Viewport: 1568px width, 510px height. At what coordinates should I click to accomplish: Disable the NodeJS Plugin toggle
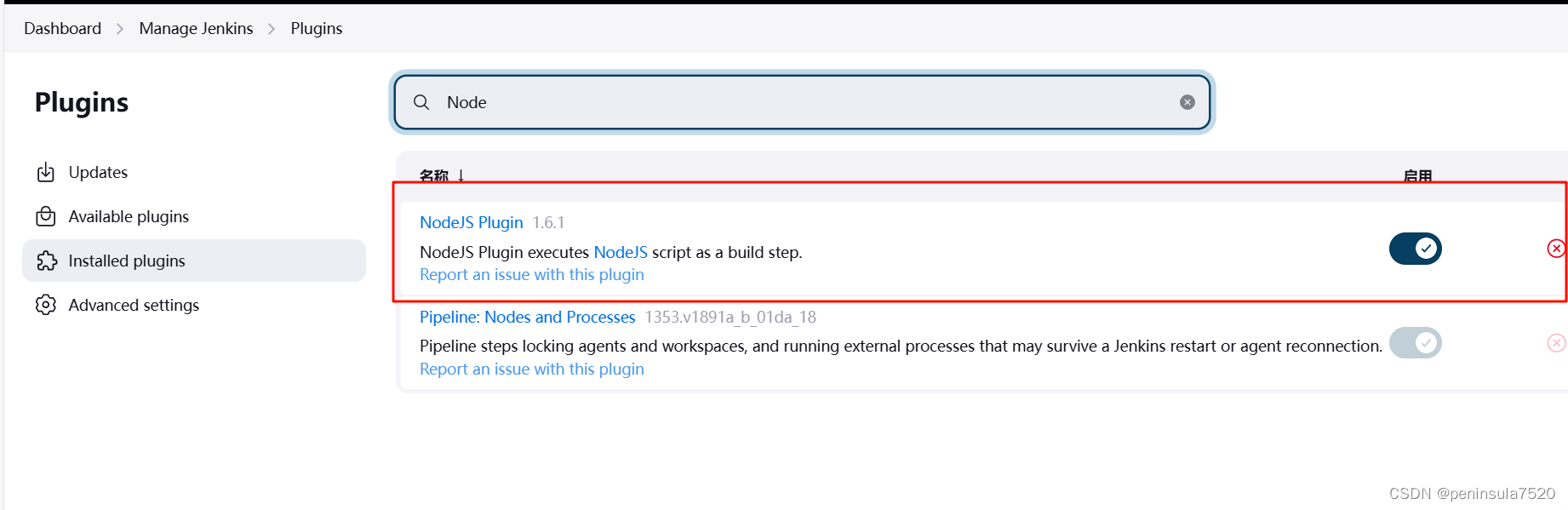[1416, 249]
